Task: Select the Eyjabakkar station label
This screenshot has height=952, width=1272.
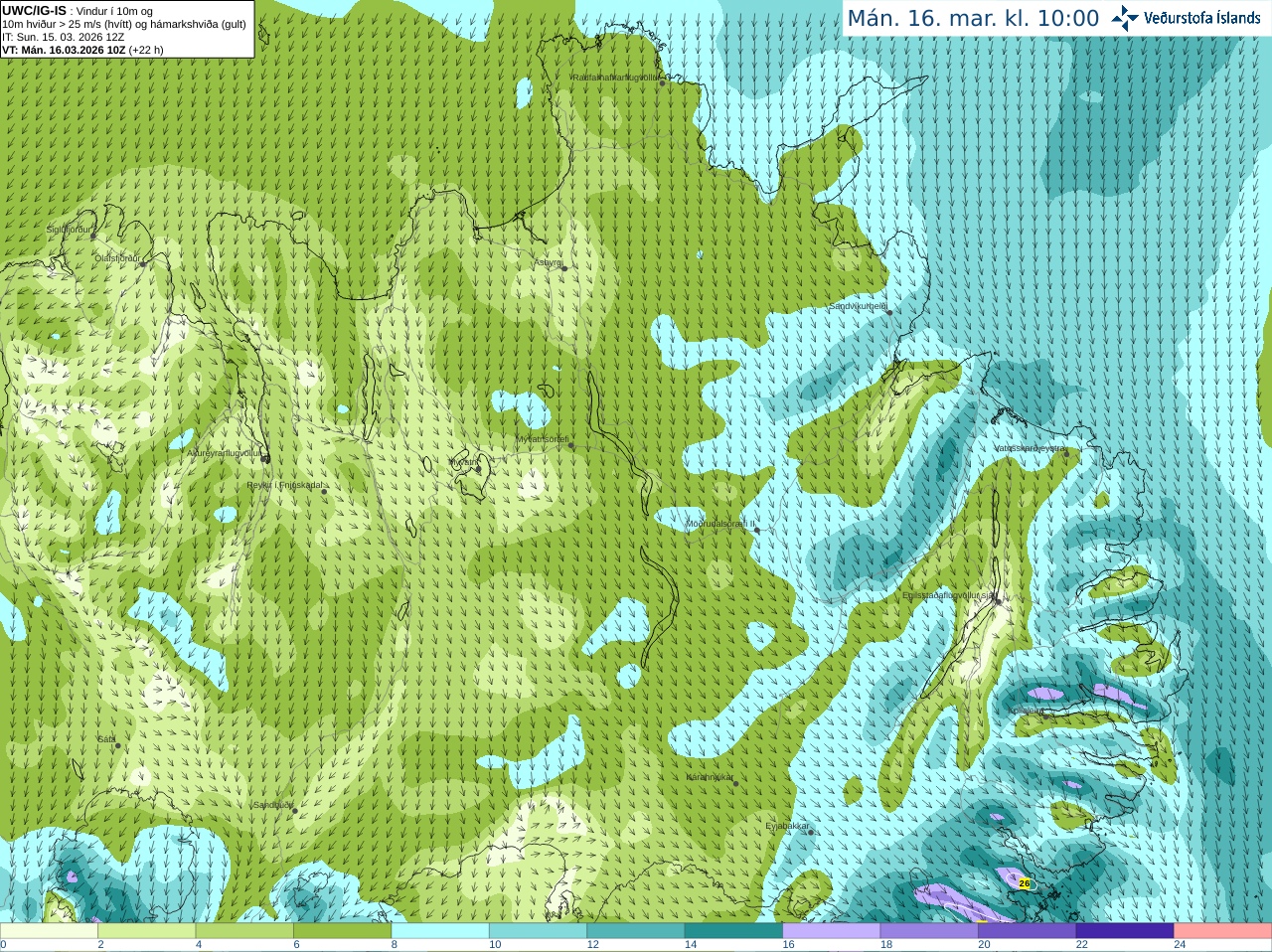Action: [788, 826]
